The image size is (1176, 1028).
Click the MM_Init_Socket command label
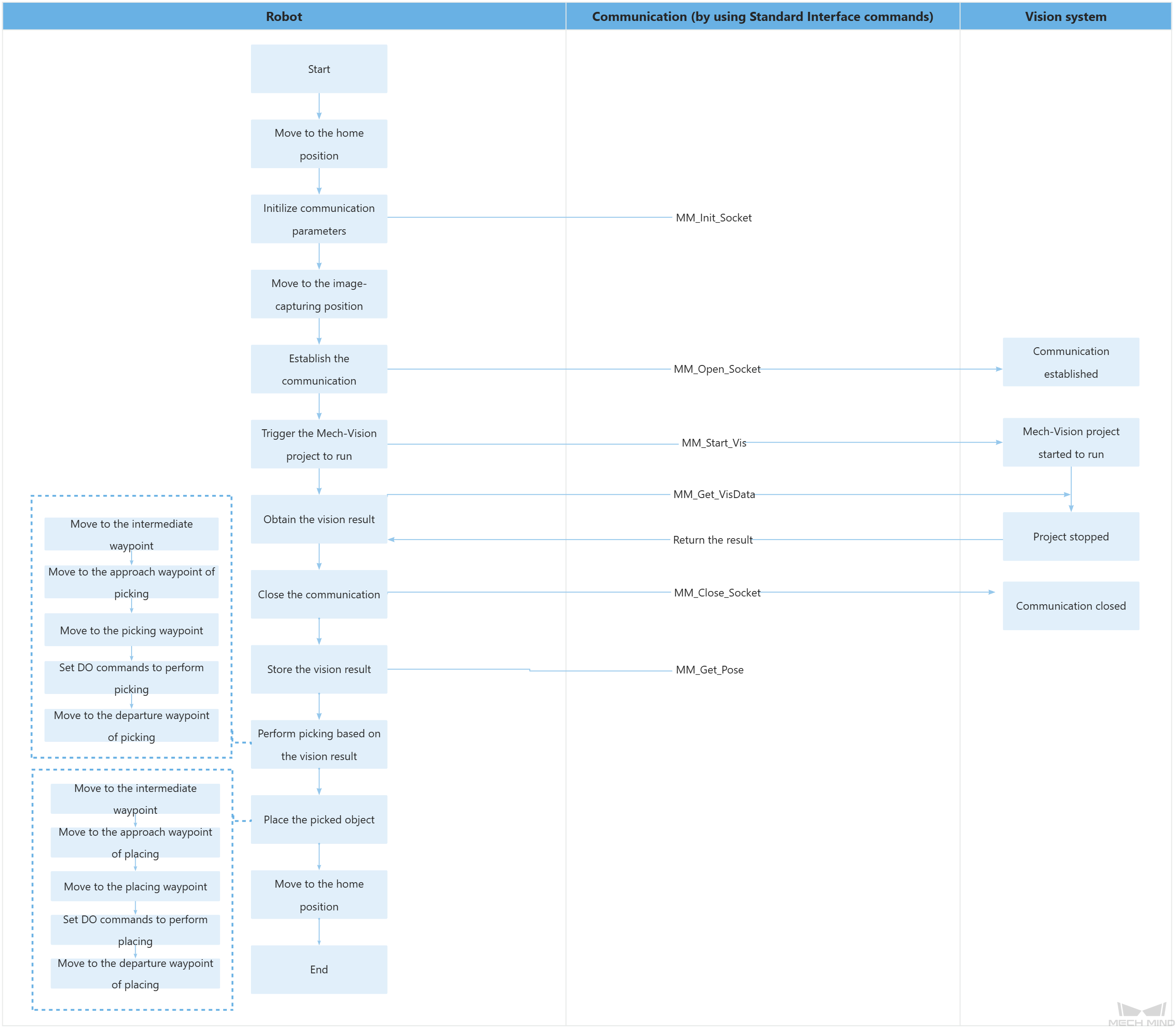713,217
